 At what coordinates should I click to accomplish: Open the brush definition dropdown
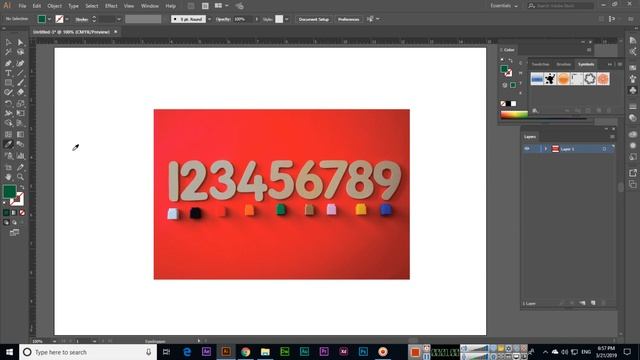209,19
